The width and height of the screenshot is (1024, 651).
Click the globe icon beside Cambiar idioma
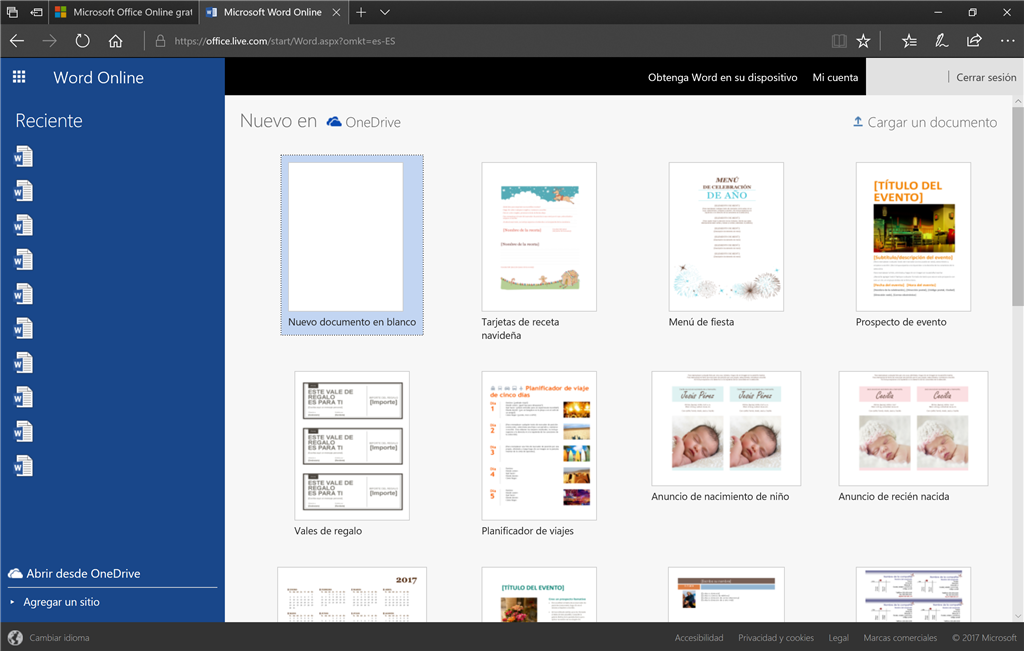(x=15, y=638)
